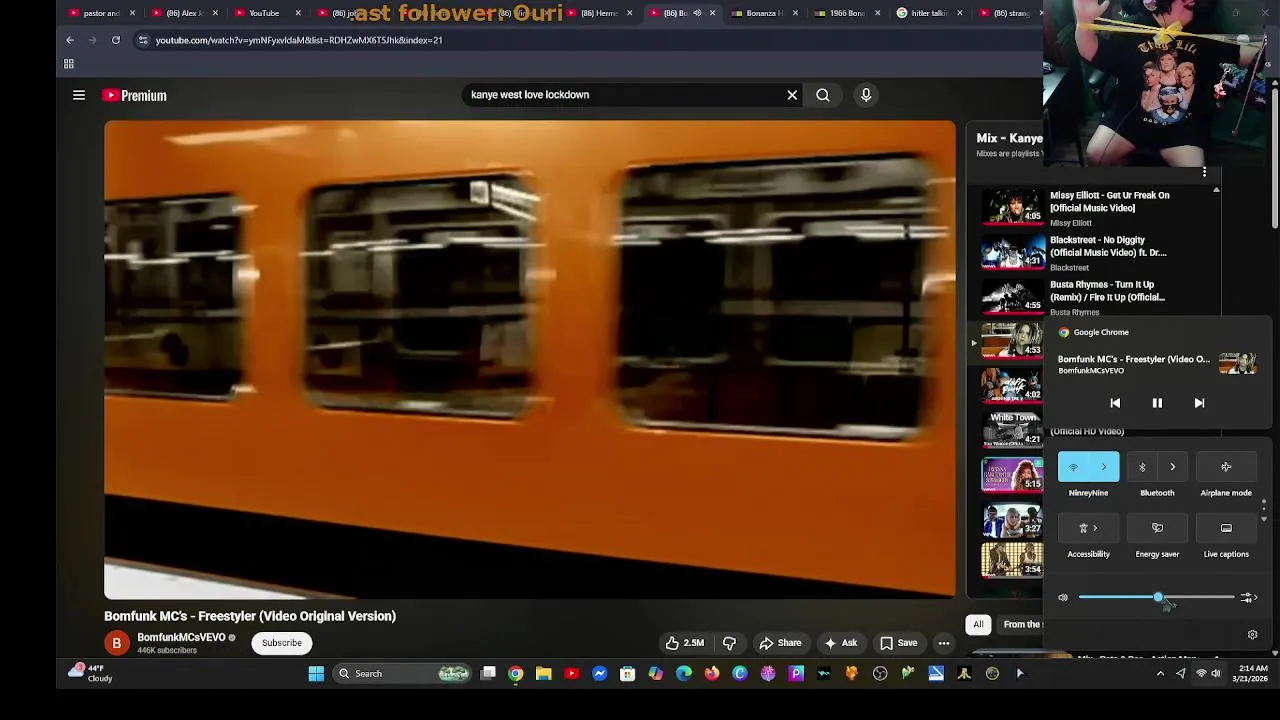Image resolution: width=1280 pixels, height=720 pixels.
Task: Open all settings gear in quick settings
Action: pyautogui.click(x=1252, y=635)
